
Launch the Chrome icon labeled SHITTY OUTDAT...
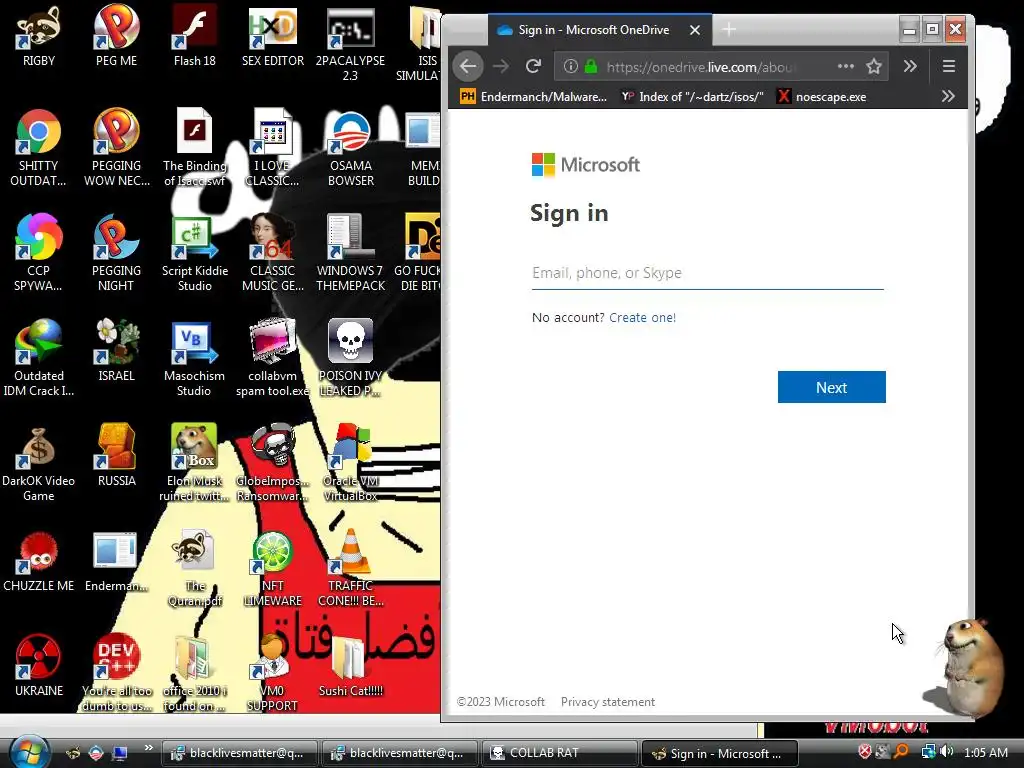39,148
